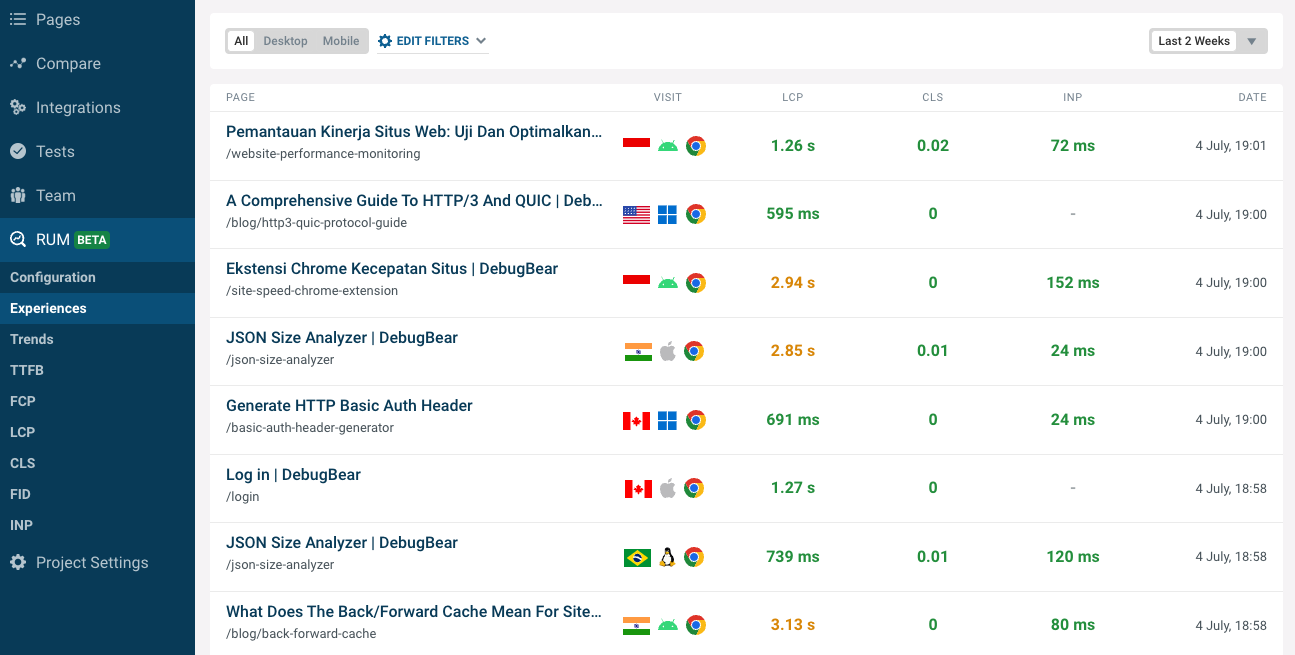This screenshot has width=1295, height=655.
Task: Click the 0.02 CLS value
Action: [933, 146]
